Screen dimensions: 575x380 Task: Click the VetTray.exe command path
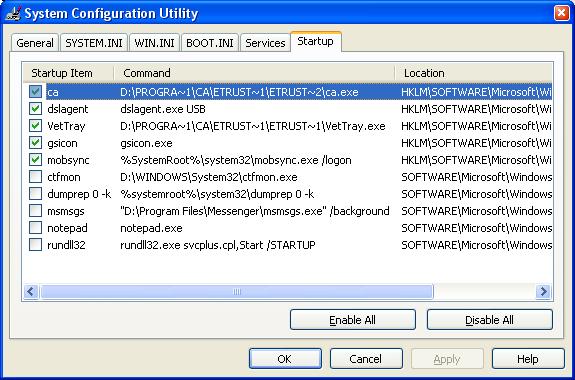[x=253, y=126]
